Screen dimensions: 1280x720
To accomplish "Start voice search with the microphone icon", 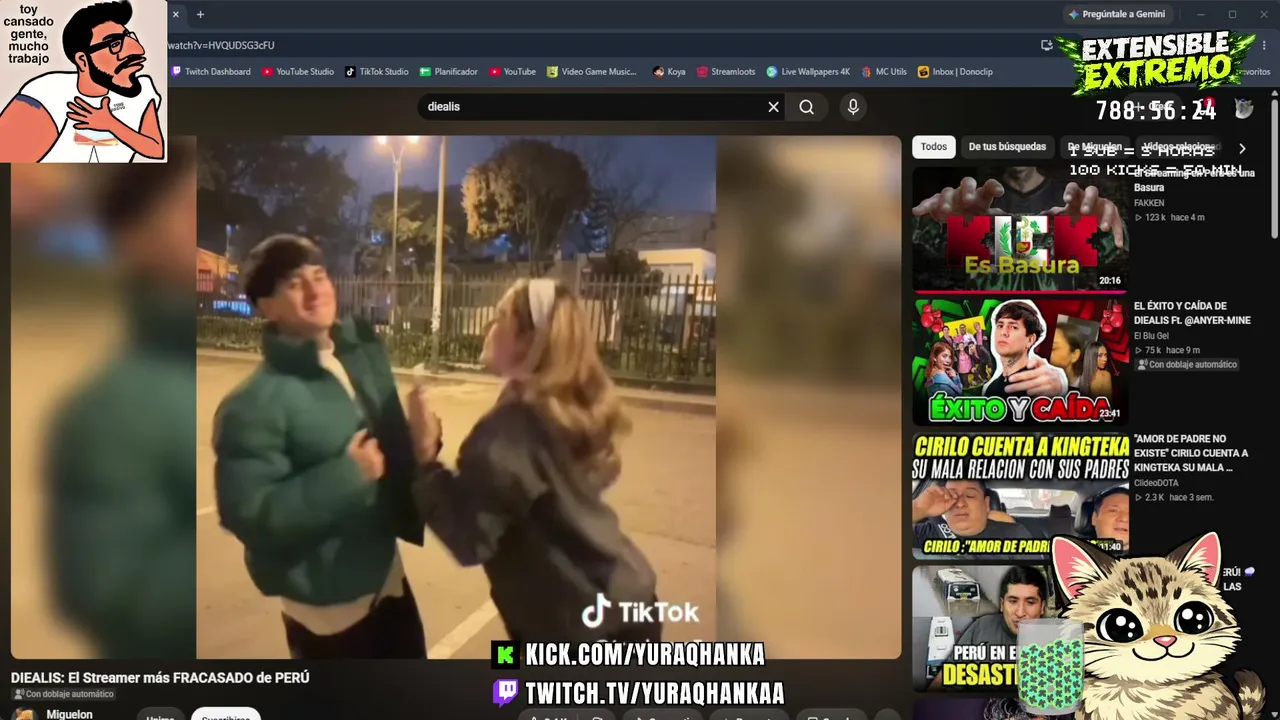I will (x=852, y=107).
